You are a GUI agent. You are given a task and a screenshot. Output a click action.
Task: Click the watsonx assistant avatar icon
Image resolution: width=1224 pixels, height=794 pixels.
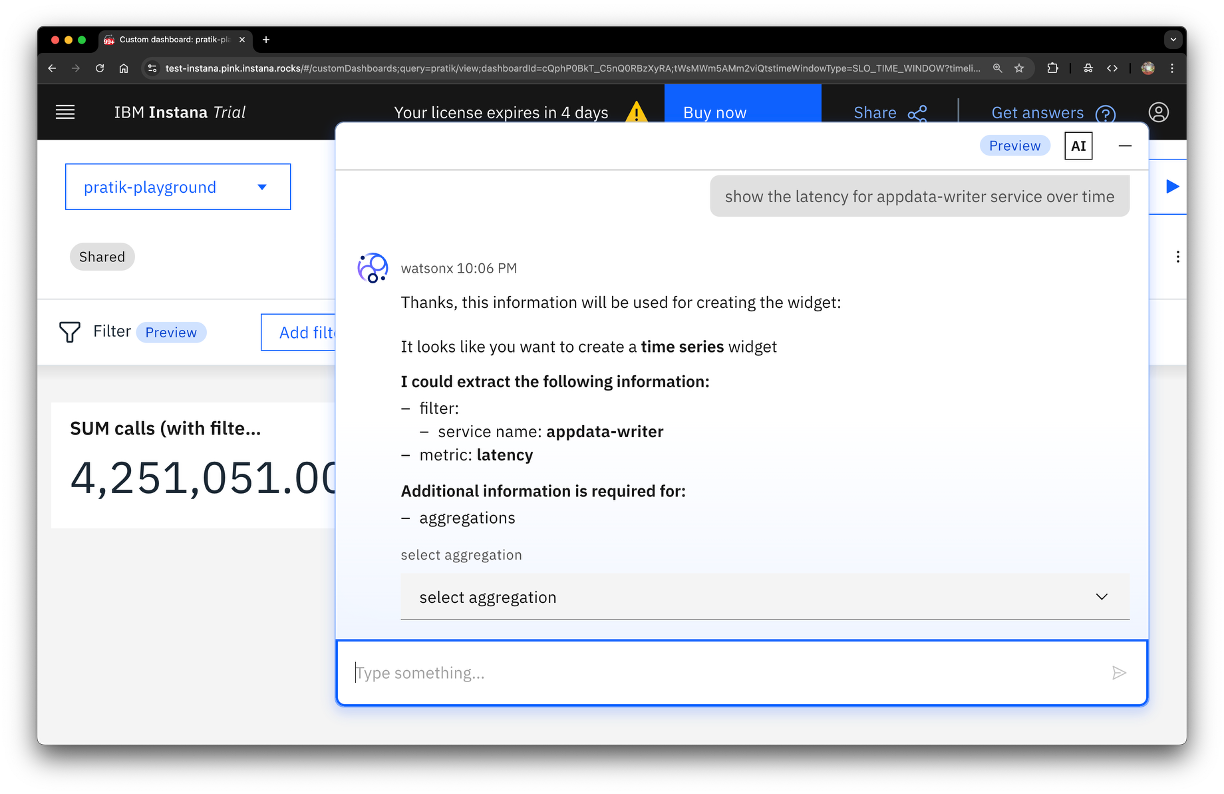[x=373, y=268]
